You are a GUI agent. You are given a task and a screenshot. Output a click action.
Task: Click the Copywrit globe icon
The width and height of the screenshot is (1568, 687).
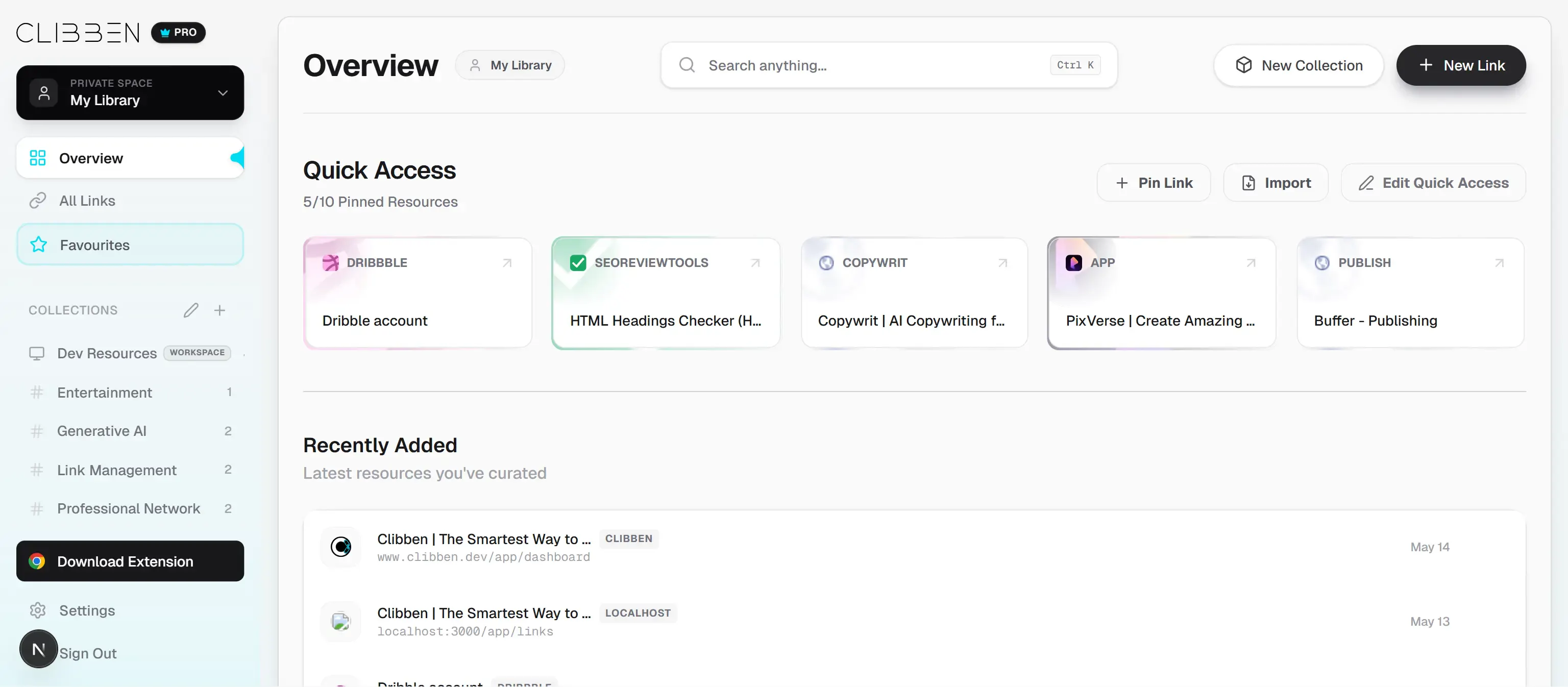click(x=826, y=263)
